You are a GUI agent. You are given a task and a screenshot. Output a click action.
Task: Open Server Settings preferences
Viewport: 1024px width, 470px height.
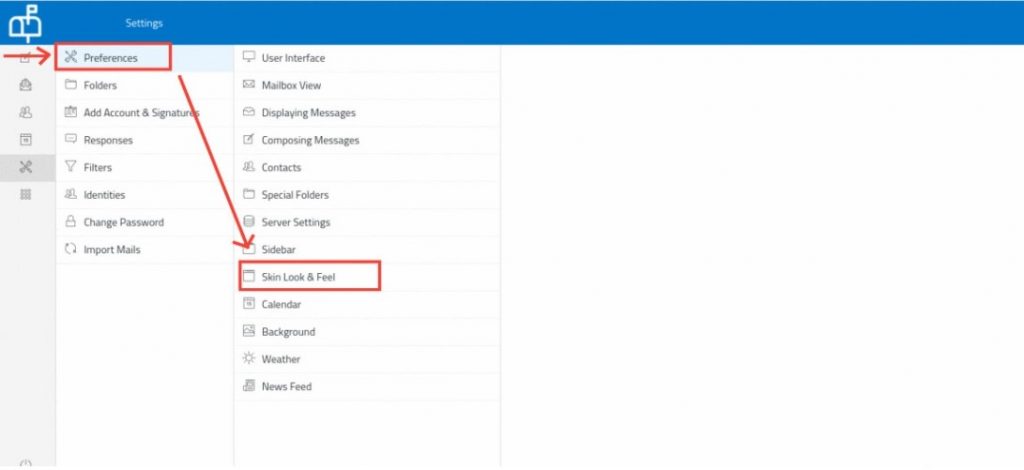click(295, 222)
